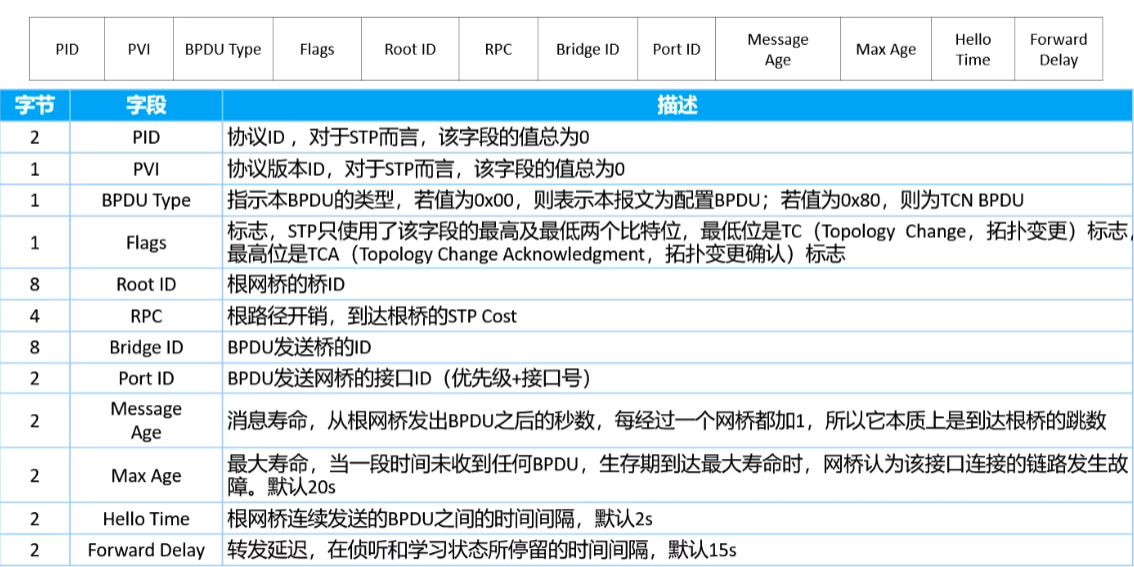Click the byte count 1 in the PVI row
This screenshot has width=1134, height=567.
pyautogui.click(x=35, y=169)
